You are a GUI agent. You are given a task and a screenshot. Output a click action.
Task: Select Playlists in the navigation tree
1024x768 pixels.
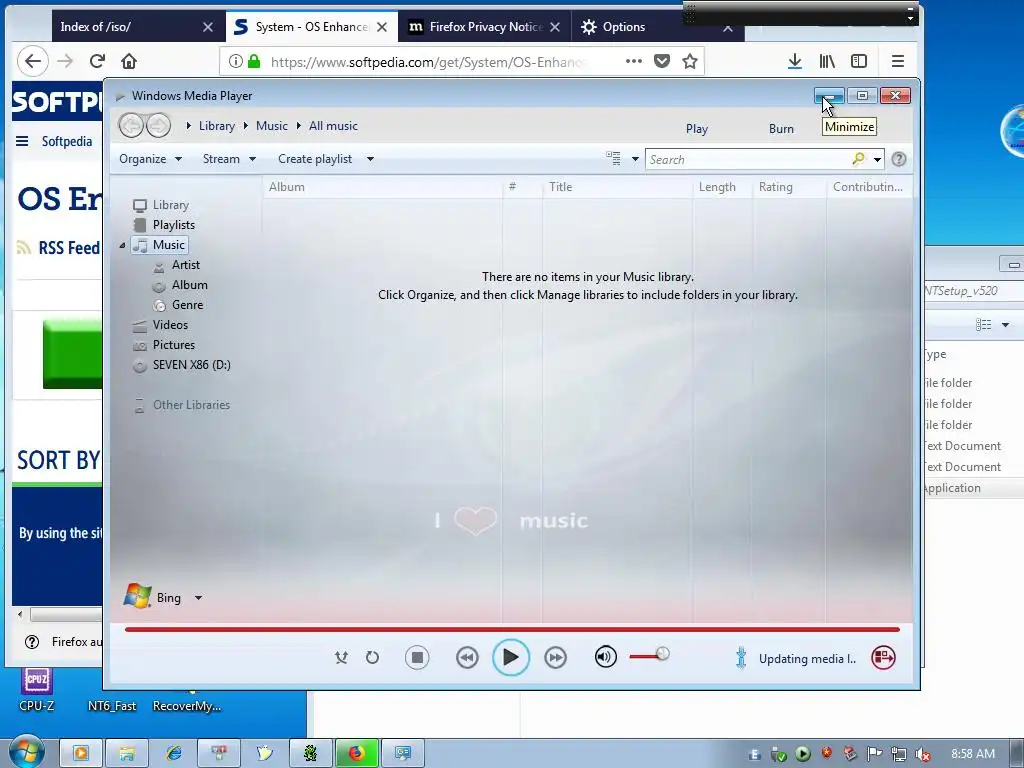174,225
